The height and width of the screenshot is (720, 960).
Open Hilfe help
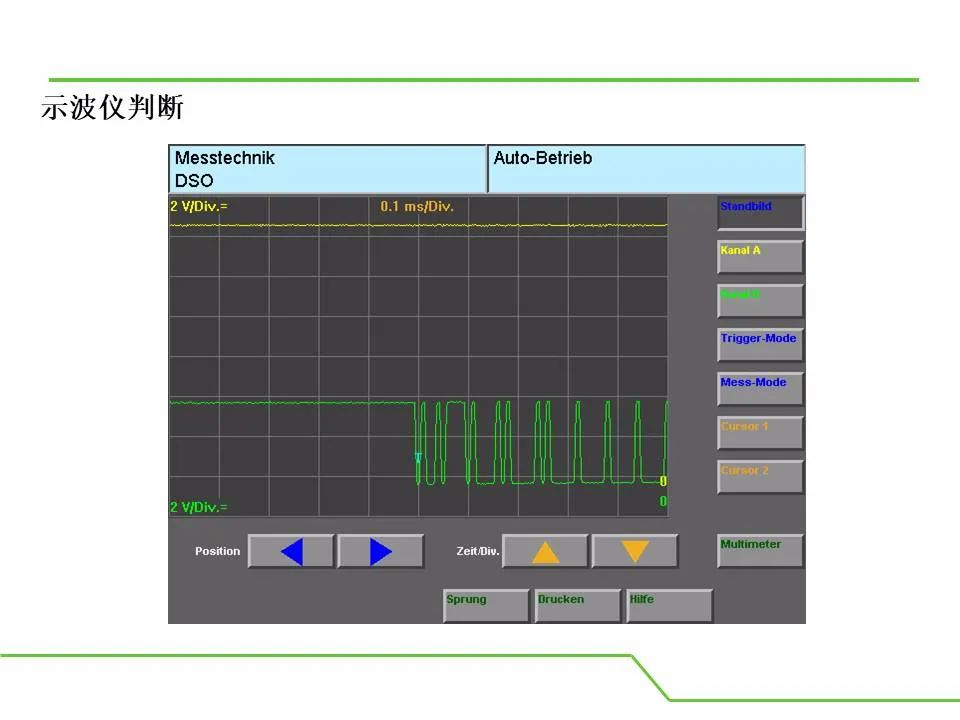point(670,606)
